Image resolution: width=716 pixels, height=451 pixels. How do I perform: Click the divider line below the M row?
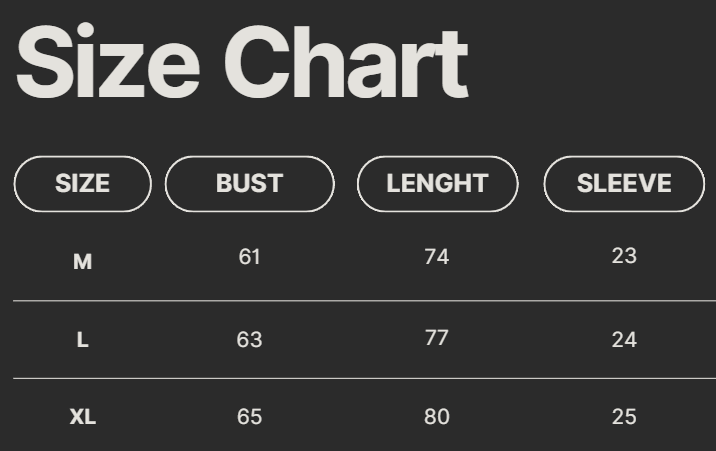(x=360, y=300)
